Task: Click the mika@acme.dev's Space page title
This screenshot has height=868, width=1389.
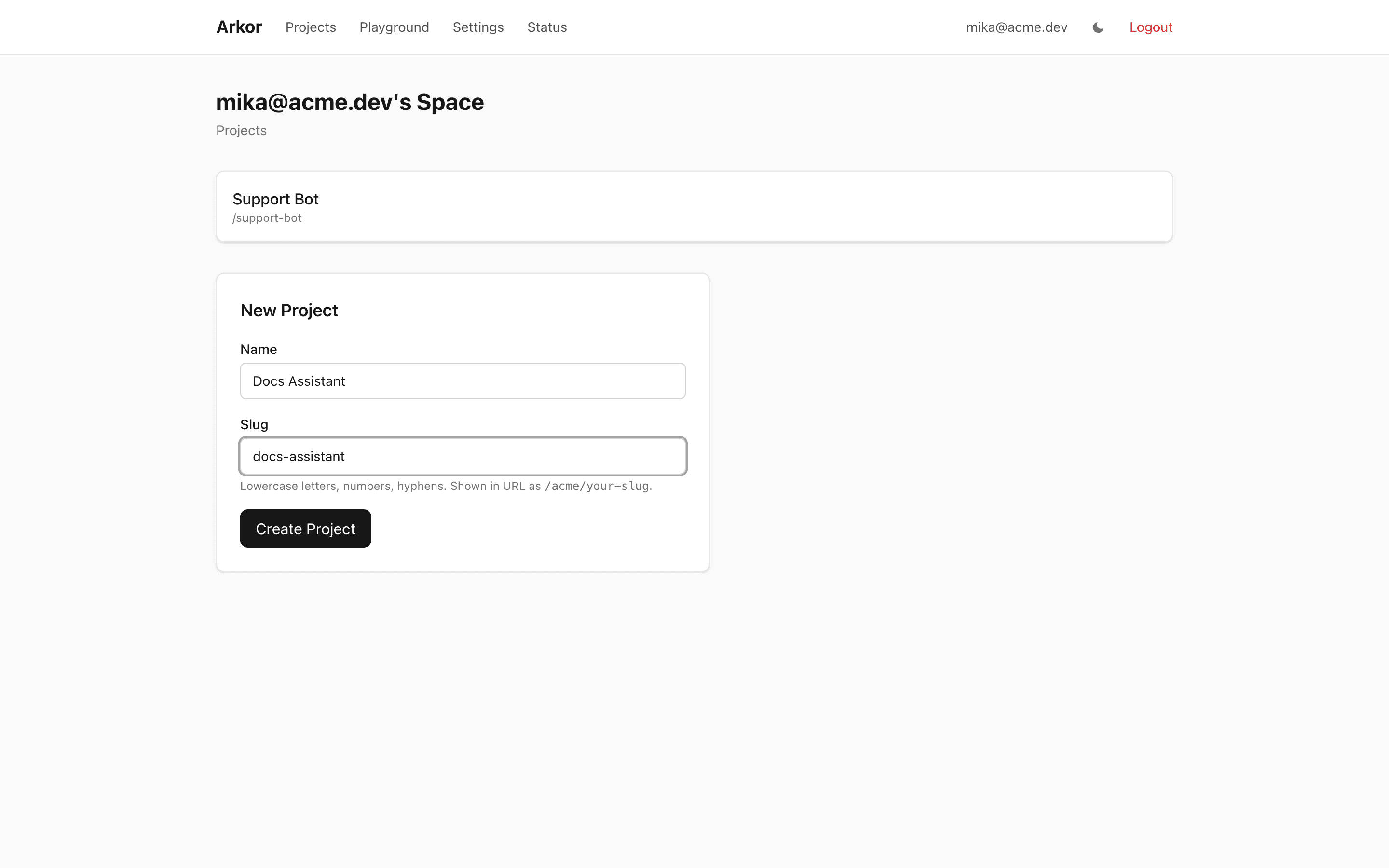Action: (350, 102)
